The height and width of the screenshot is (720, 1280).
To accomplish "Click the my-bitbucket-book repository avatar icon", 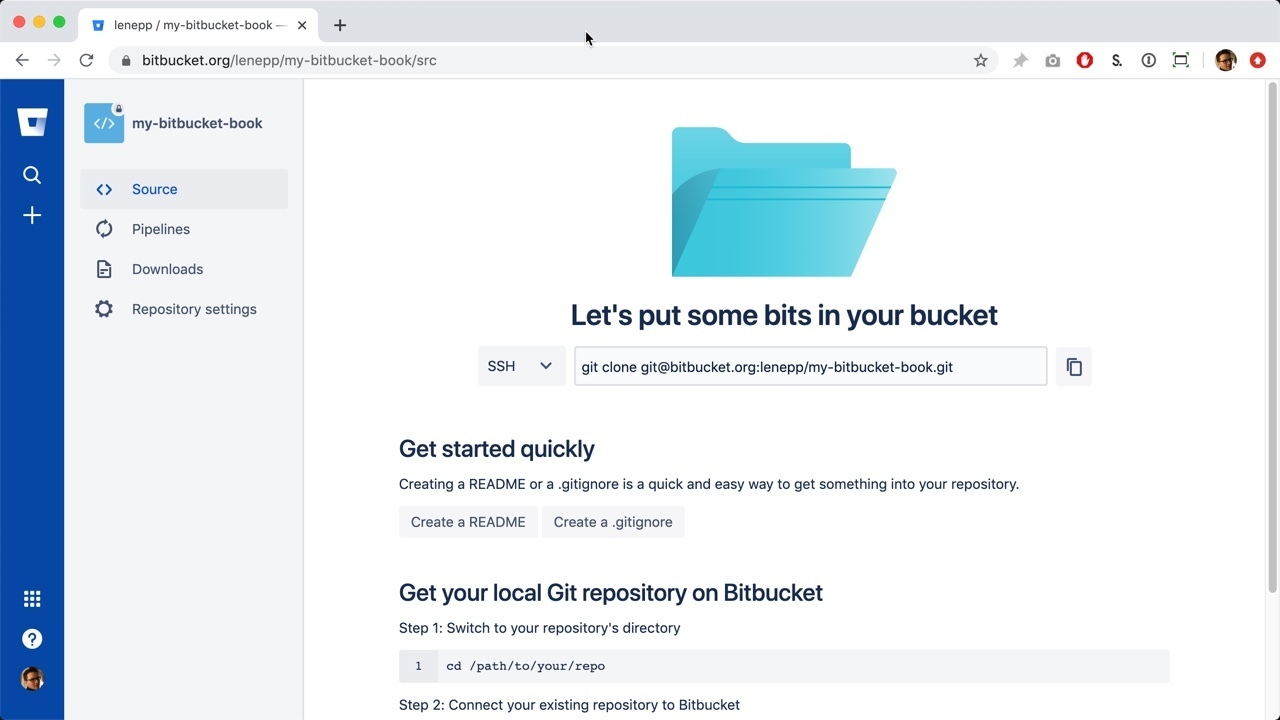I will point(104,123).
